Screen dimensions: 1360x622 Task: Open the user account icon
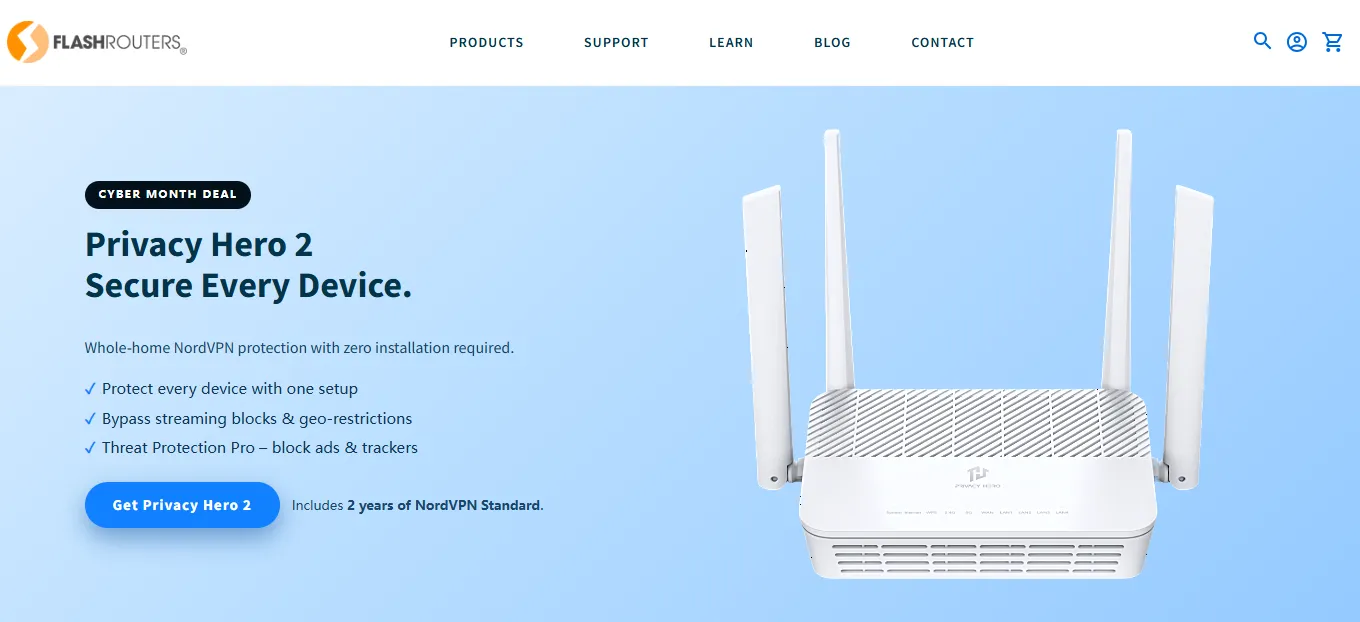tap(1297, 42)
